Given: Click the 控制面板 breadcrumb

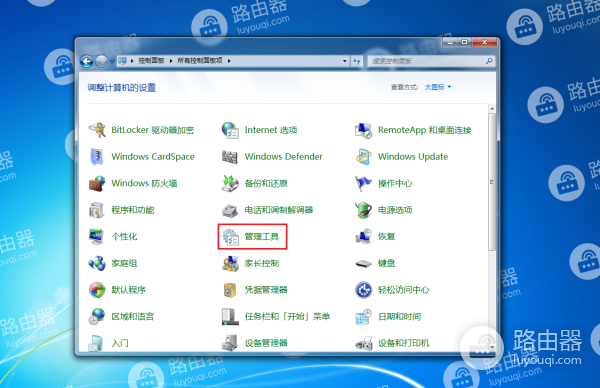Looking at the screenshot, I should pyautogui.click(x=152, y=61).
